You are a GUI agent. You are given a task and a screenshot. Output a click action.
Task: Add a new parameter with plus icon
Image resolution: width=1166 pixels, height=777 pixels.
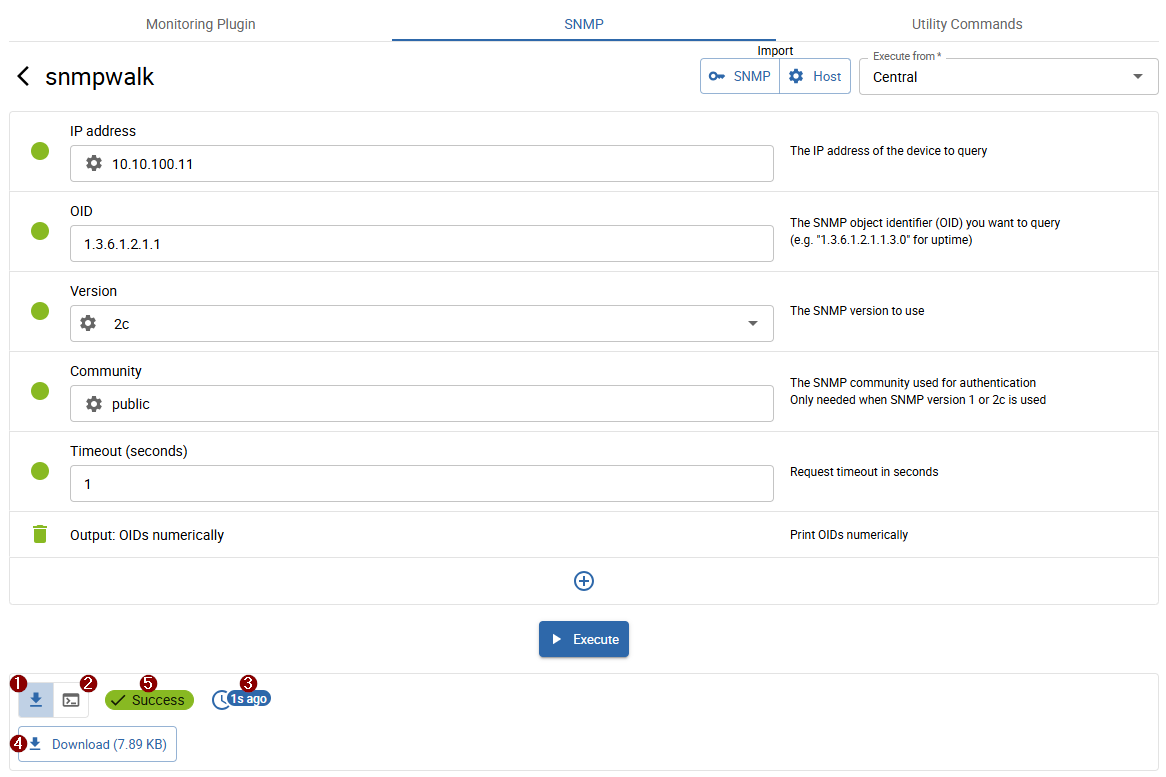click(x=584, y=581)
